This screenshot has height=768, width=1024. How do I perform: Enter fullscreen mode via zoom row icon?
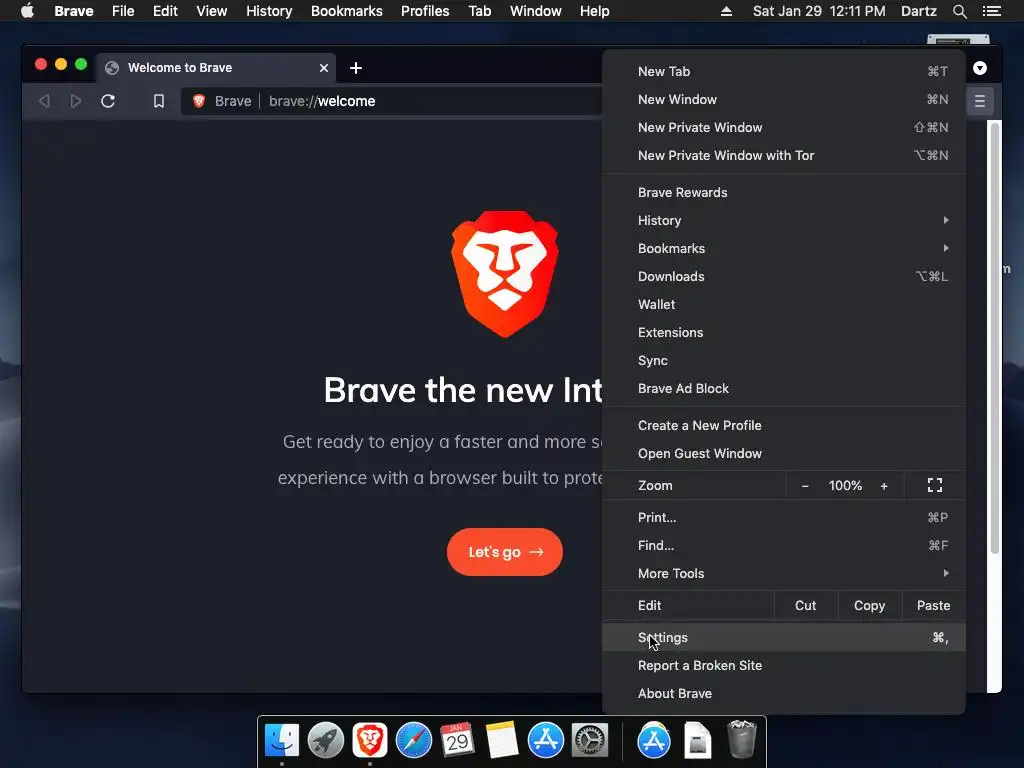(x=935, y=485)
